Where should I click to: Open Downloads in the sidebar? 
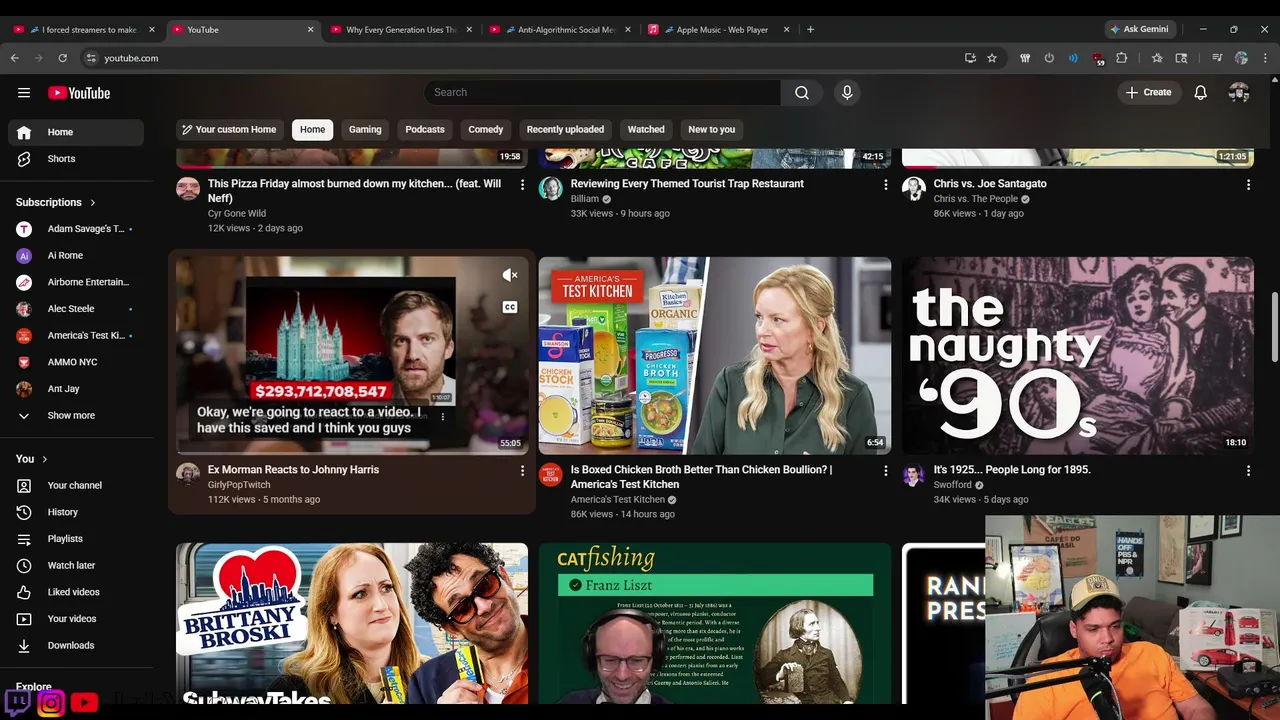pos(76,645)
